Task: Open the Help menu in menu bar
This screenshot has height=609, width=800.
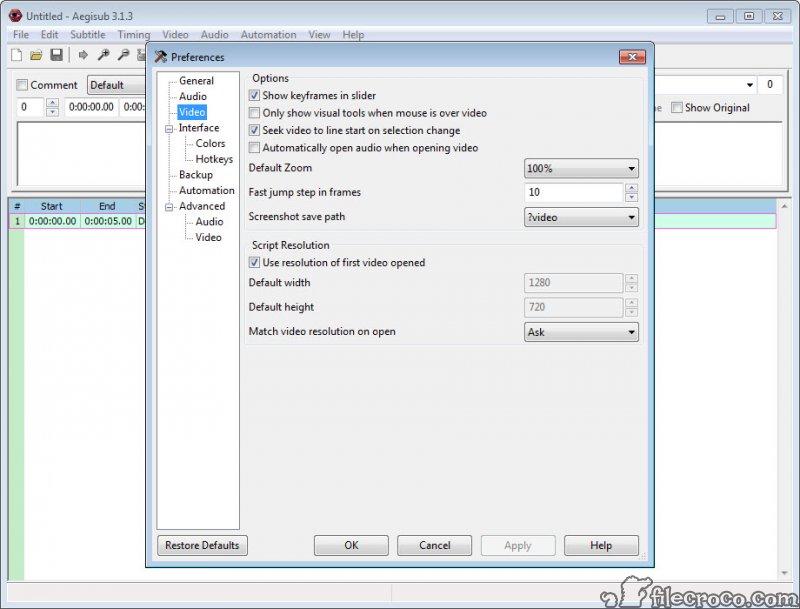Action: coord(353,35)
